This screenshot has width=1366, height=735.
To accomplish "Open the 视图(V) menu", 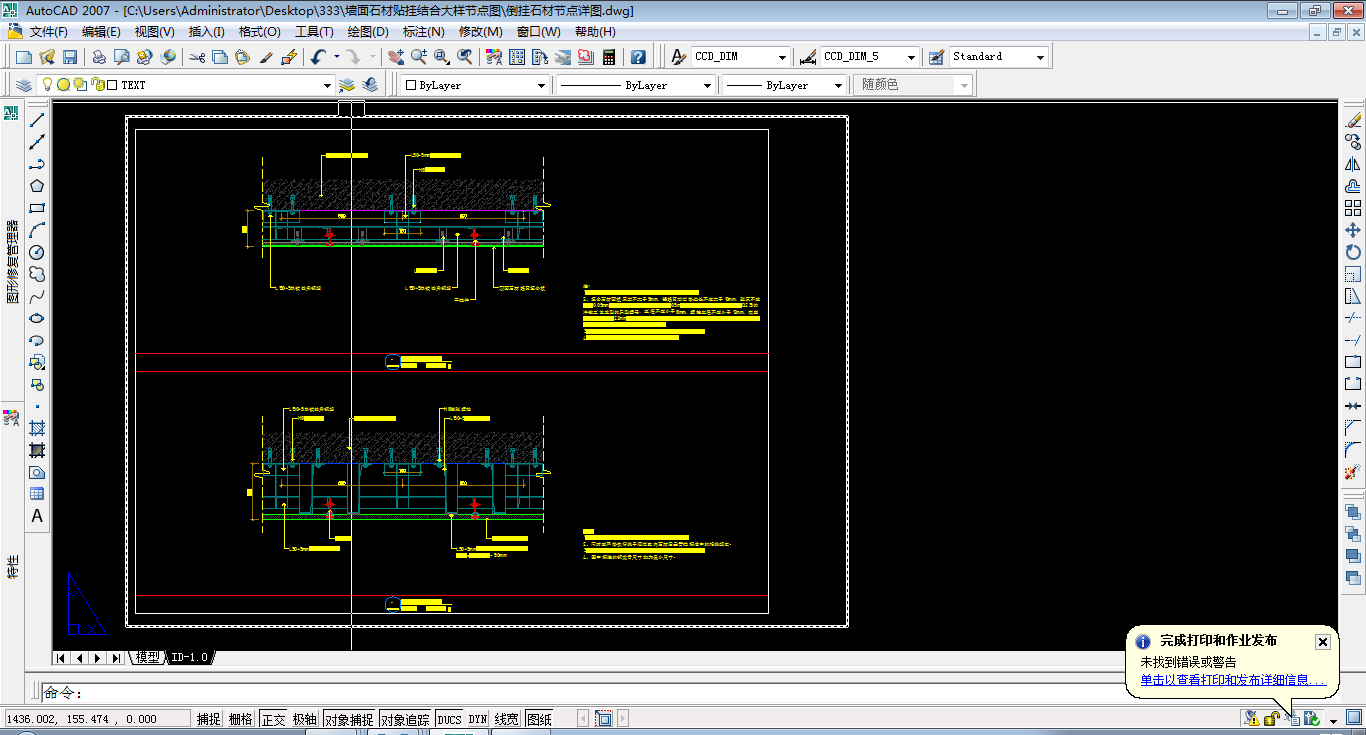I will 154,32.
